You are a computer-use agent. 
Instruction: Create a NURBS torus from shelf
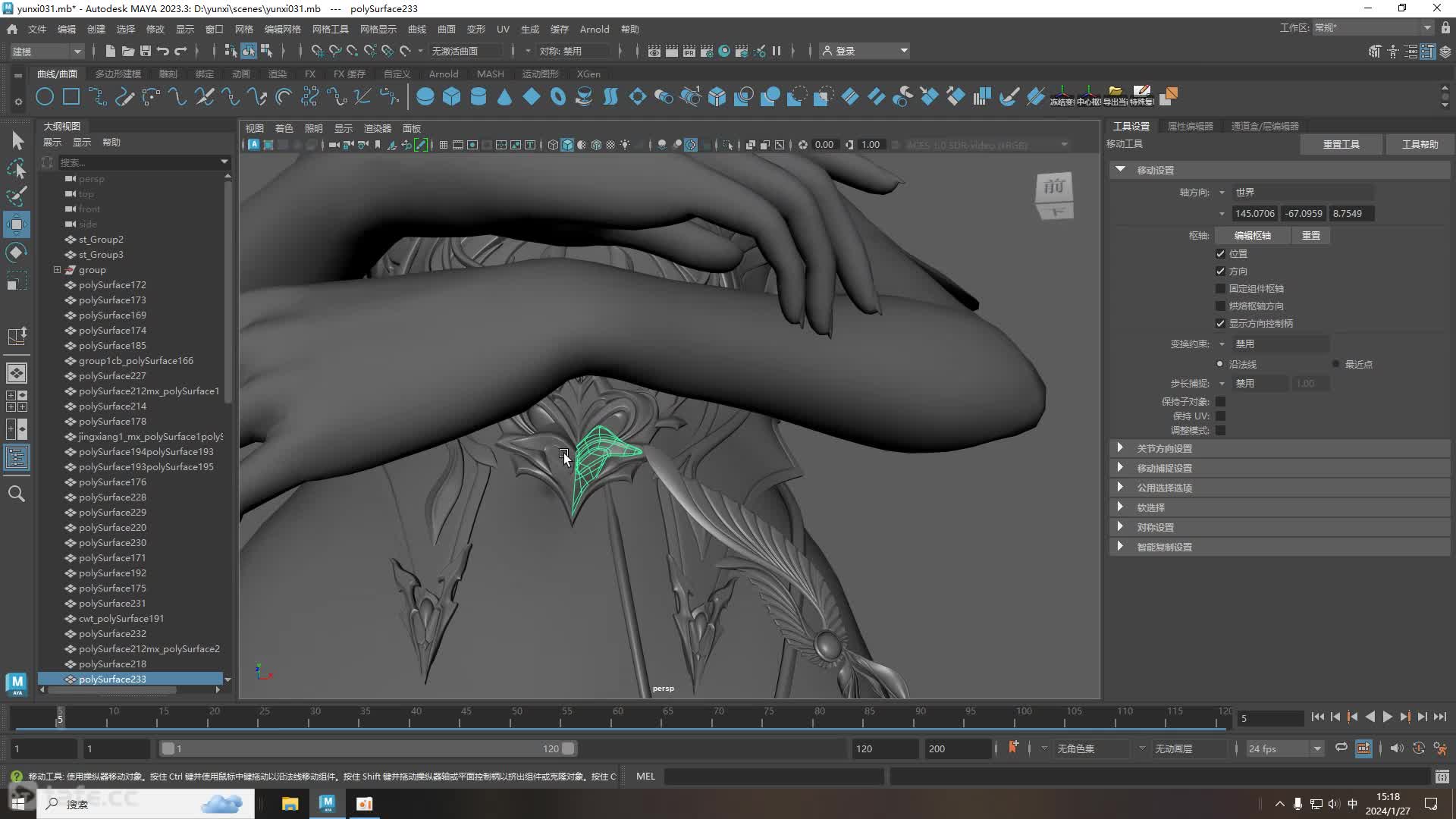(558, 97)
